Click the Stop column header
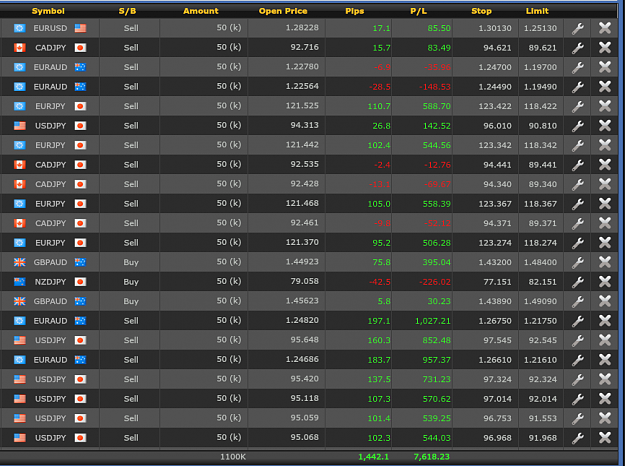 (482, 11)
